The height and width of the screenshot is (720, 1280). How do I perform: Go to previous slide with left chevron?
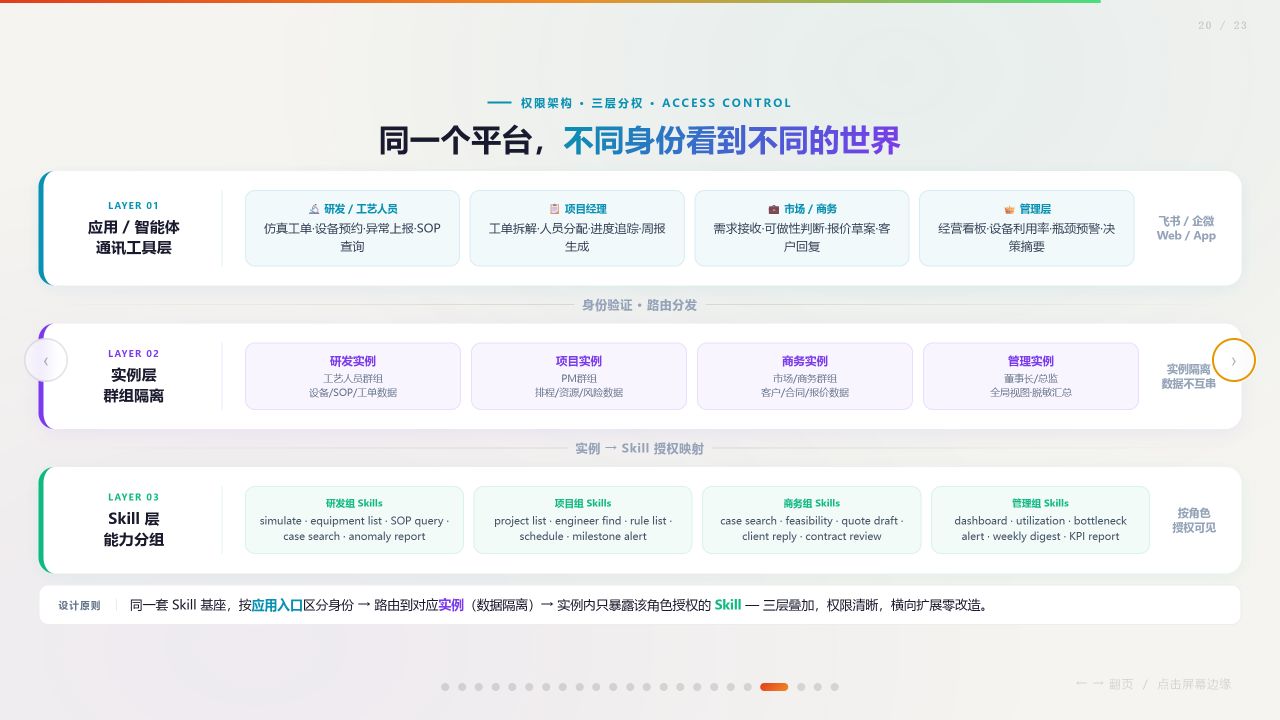46,360
